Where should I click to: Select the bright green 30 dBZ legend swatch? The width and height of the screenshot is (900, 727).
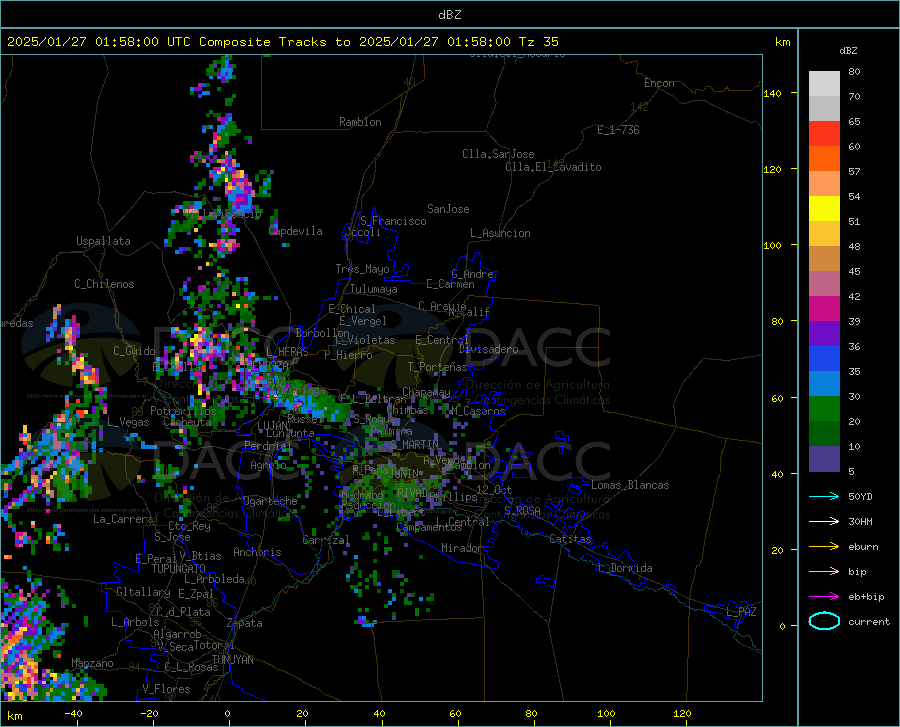pyautogui.click(x=824, y=409)
